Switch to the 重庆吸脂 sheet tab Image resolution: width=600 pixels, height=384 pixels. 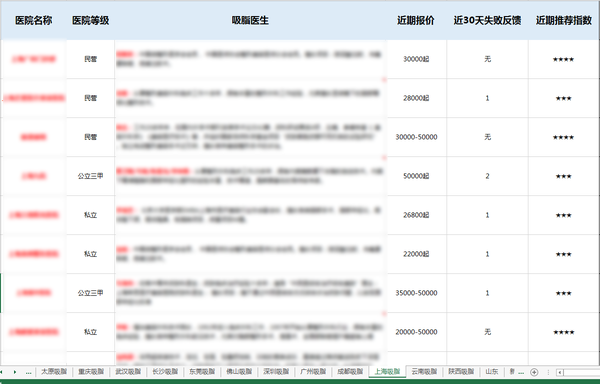tap(91, 371)
